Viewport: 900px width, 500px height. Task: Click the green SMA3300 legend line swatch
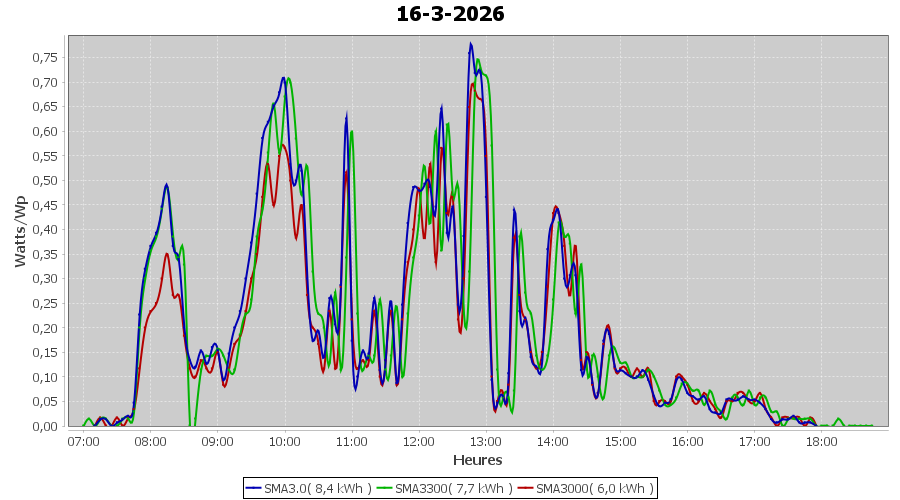386,488
